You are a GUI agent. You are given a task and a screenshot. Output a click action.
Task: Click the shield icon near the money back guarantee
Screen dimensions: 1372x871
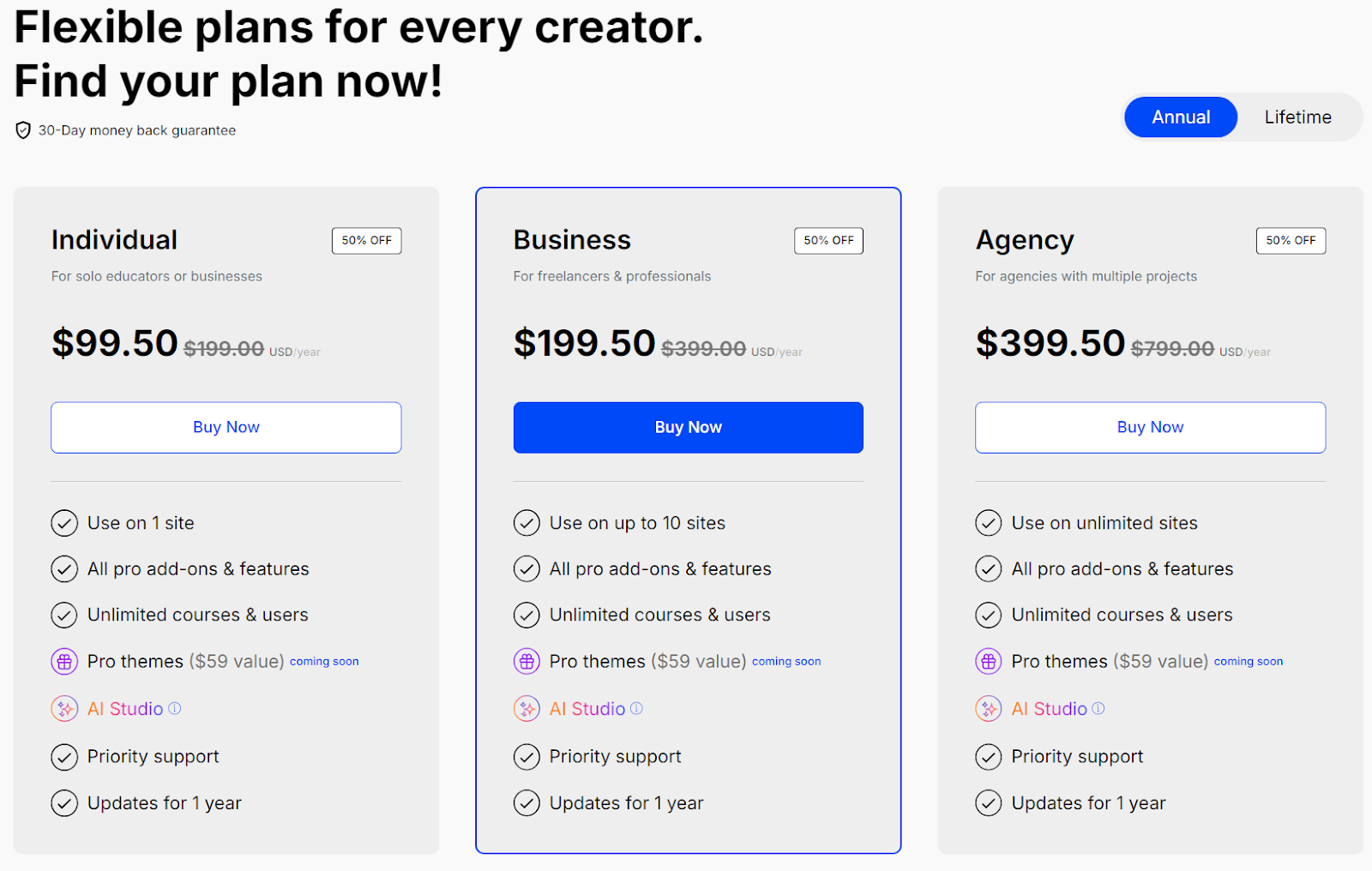coord(22,129)
